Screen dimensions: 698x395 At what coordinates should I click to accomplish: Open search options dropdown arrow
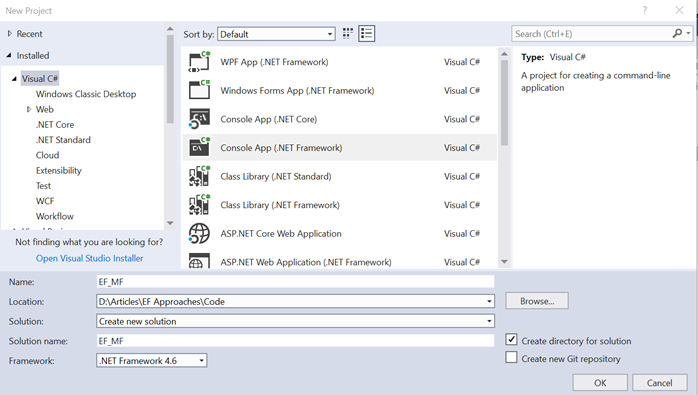[x=688, y=33]
